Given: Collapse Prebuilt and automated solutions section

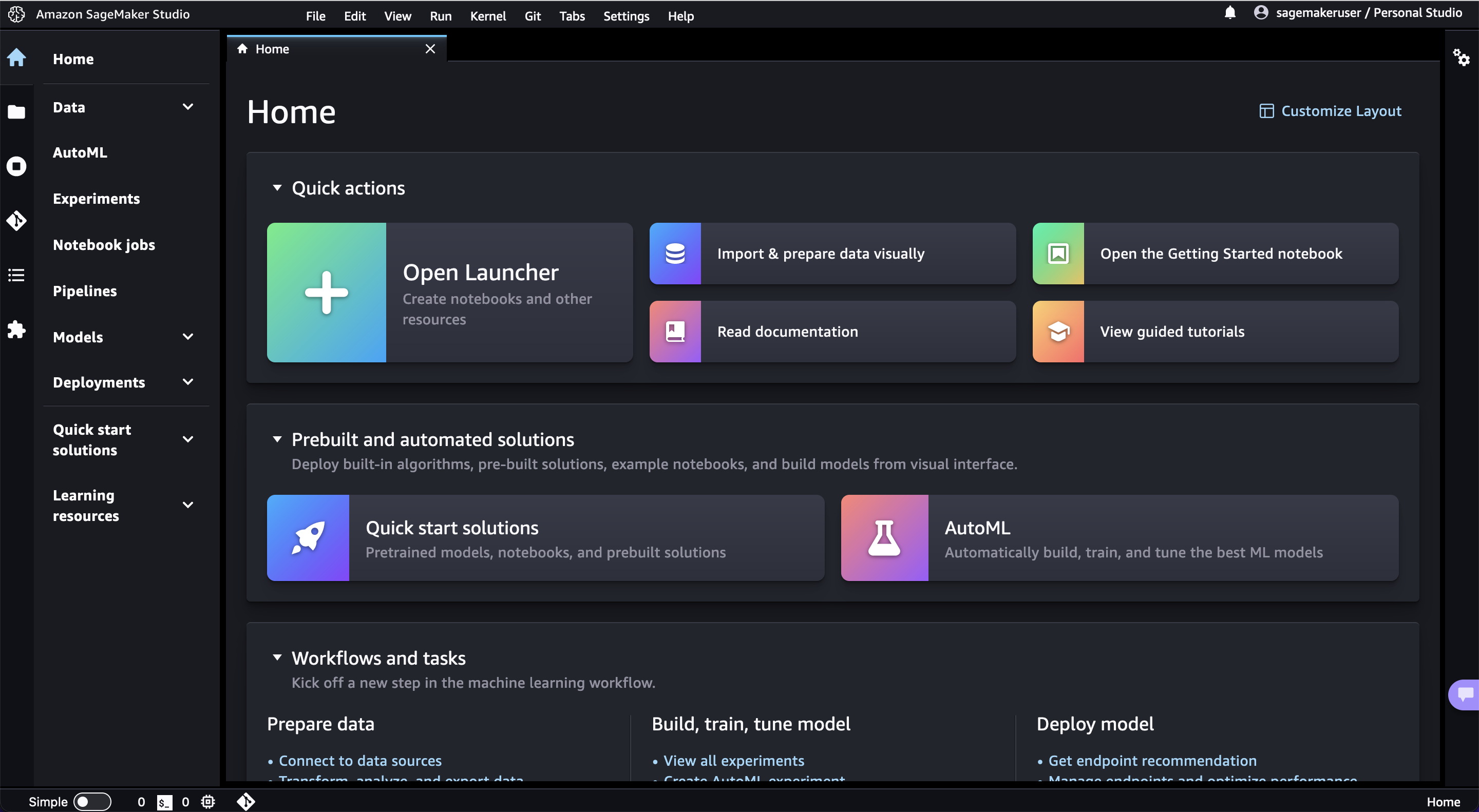Looking at the screenshot, I should coord(277,439).
